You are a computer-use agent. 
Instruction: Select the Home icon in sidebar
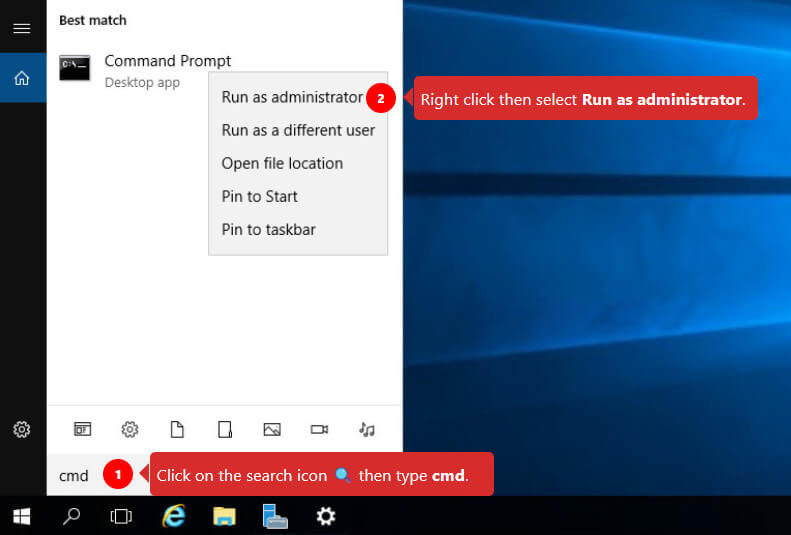click(x=22, y=78)
